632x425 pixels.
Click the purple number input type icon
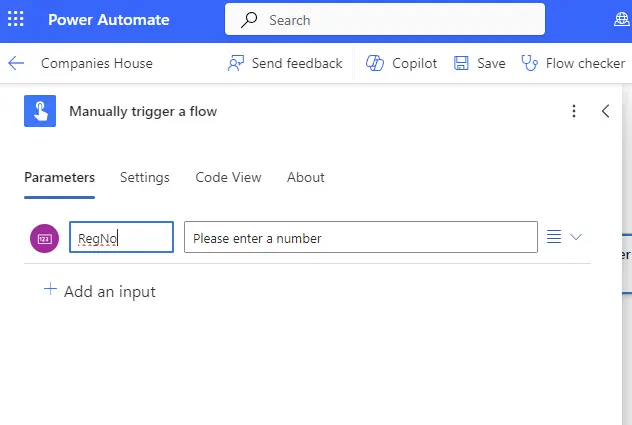pyautogui.click(x=44, y=238)
